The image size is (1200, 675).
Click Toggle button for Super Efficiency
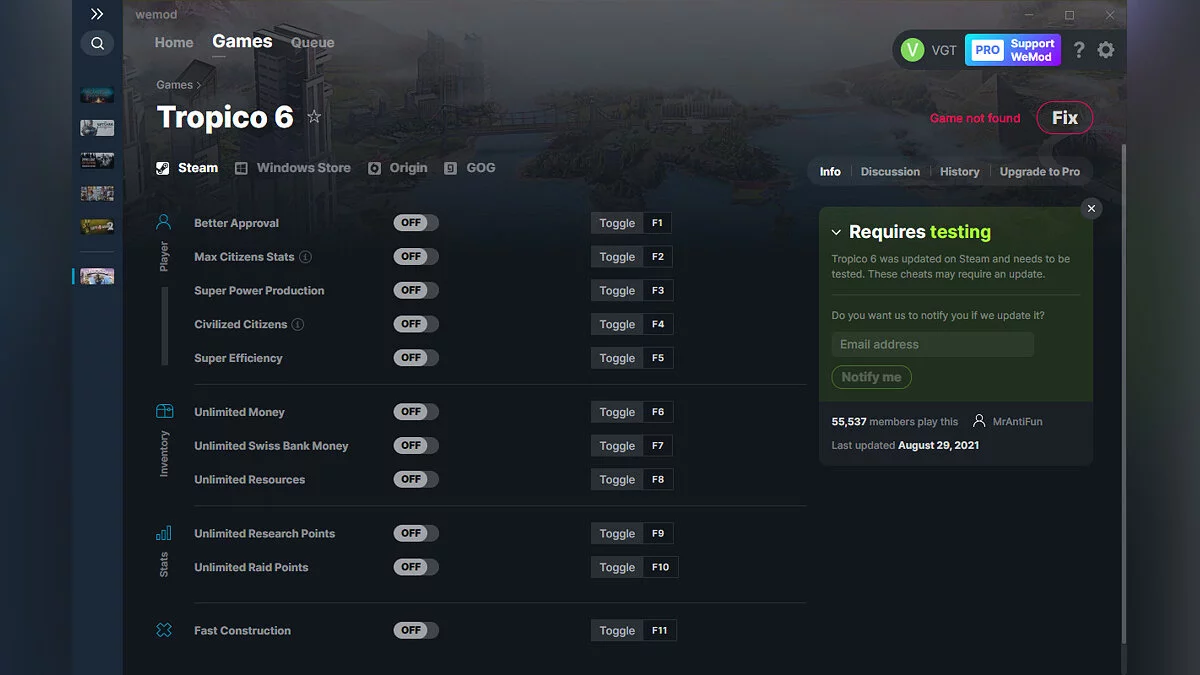[x=617, y=358]
